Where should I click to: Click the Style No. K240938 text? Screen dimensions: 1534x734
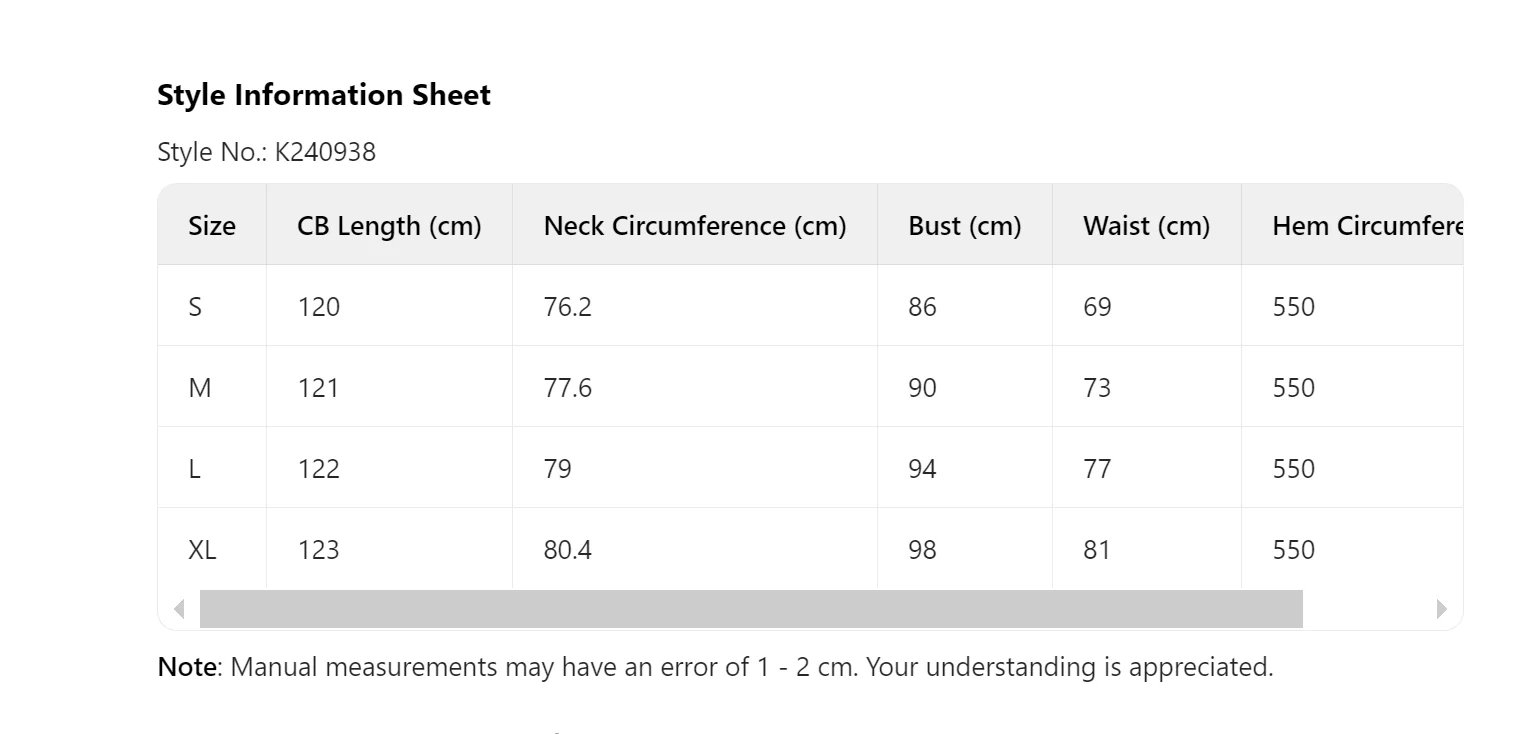pos(266,152)
